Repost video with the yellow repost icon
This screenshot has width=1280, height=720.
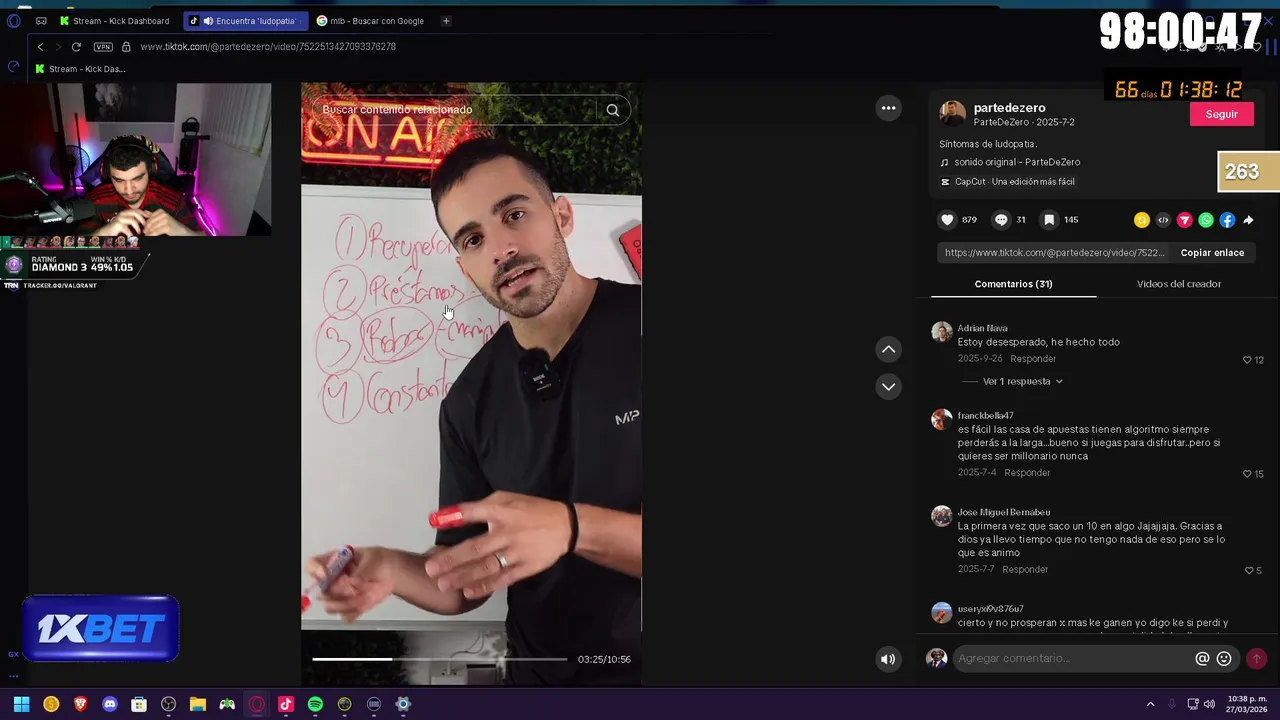click(x=1141, y=220)
